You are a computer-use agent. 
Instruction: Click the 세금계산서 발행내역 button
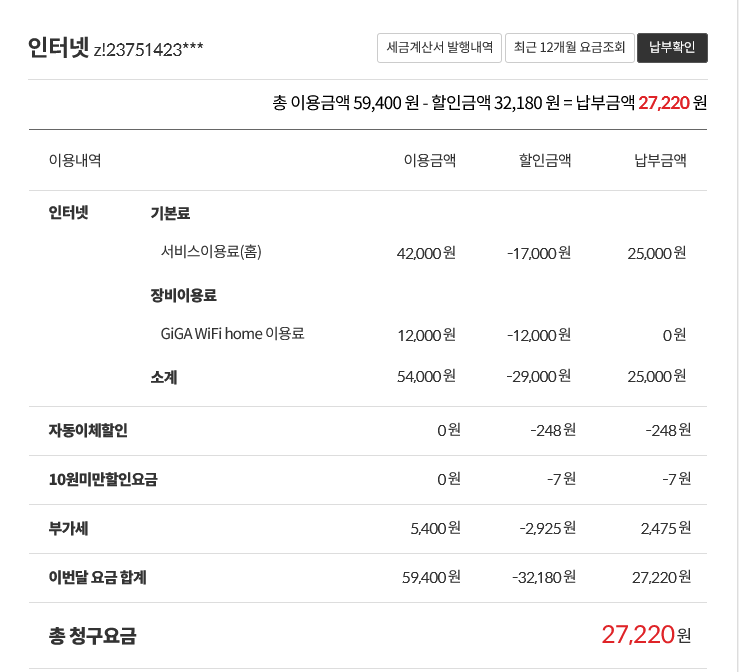coord(439,48)
